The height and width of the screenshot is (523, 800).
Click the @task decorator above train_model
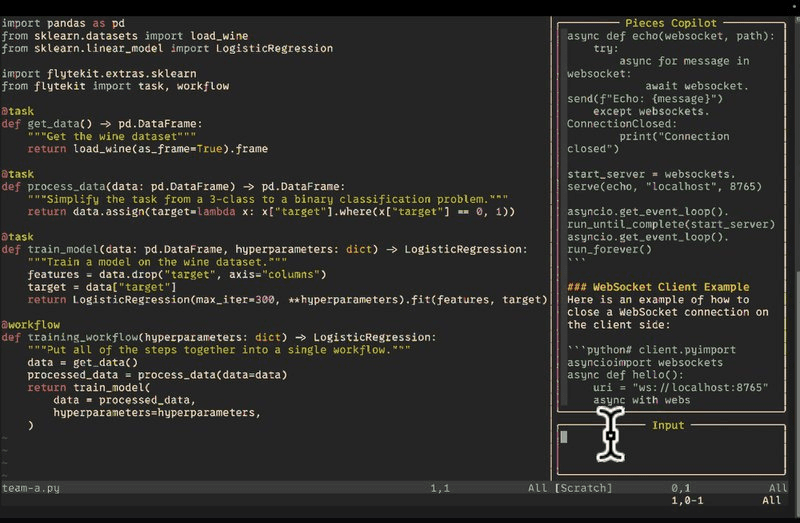(18, 236)
